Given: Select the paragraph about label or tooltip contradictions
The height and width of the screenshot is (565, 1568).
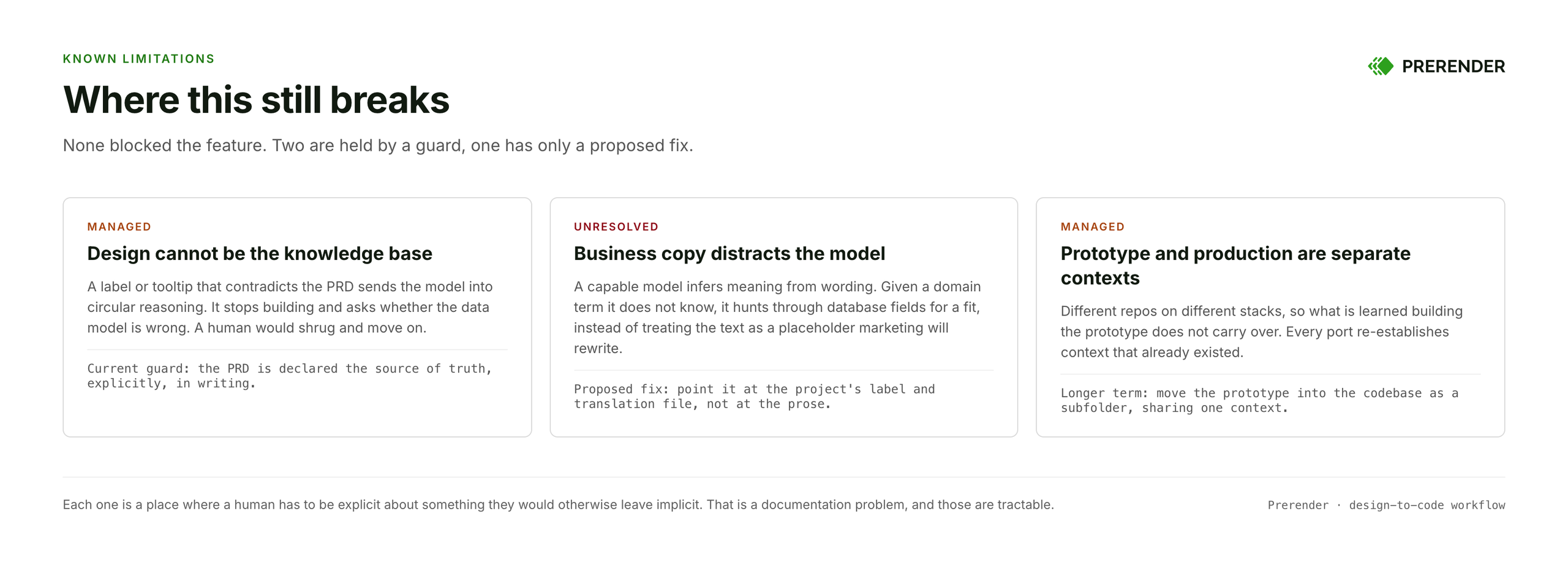Looking at the screenshot, I should [290, 307].
